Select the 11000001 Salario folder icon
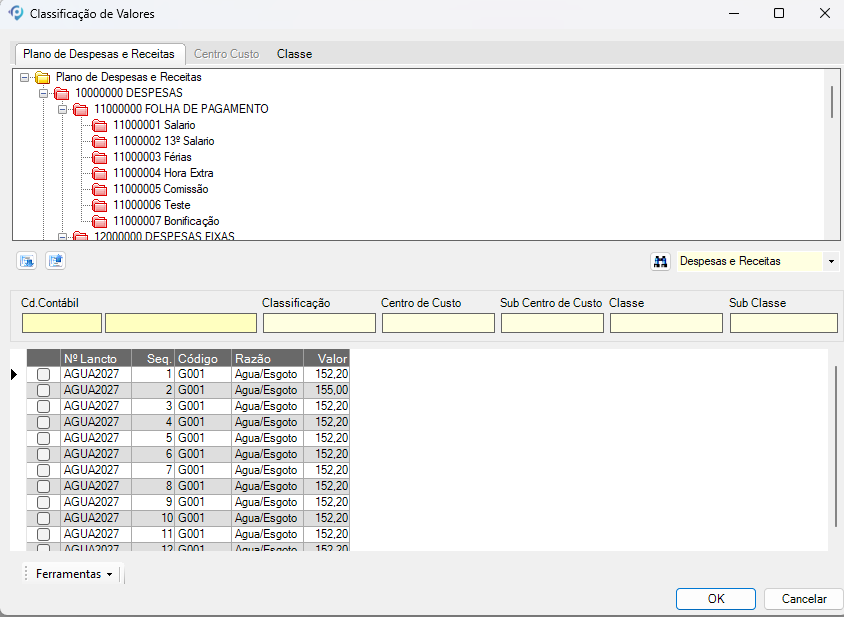The image size is (844, 617). (x=99, y=125)
